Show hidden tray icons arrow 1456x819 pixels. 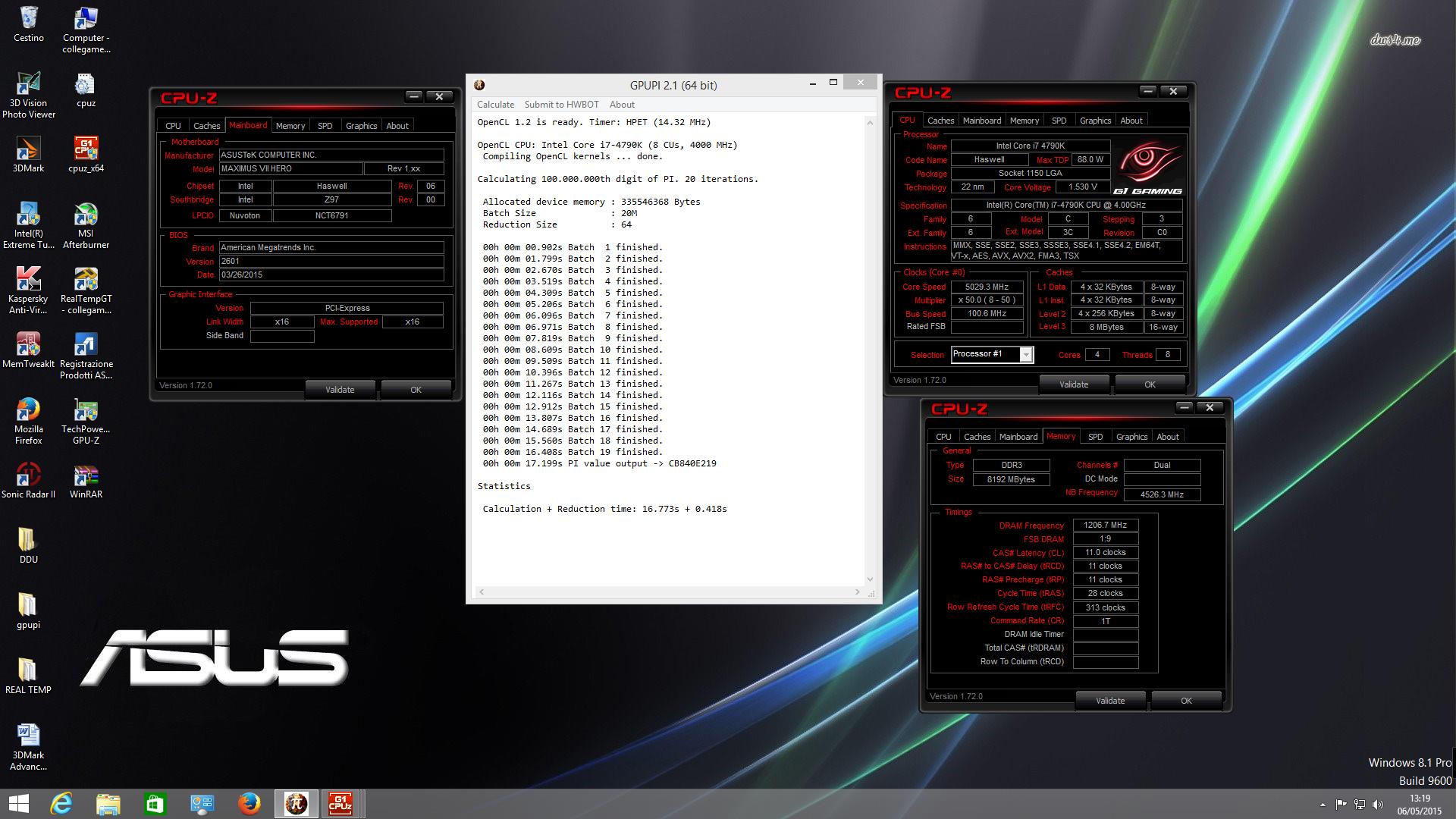(x=1323, y=805)
